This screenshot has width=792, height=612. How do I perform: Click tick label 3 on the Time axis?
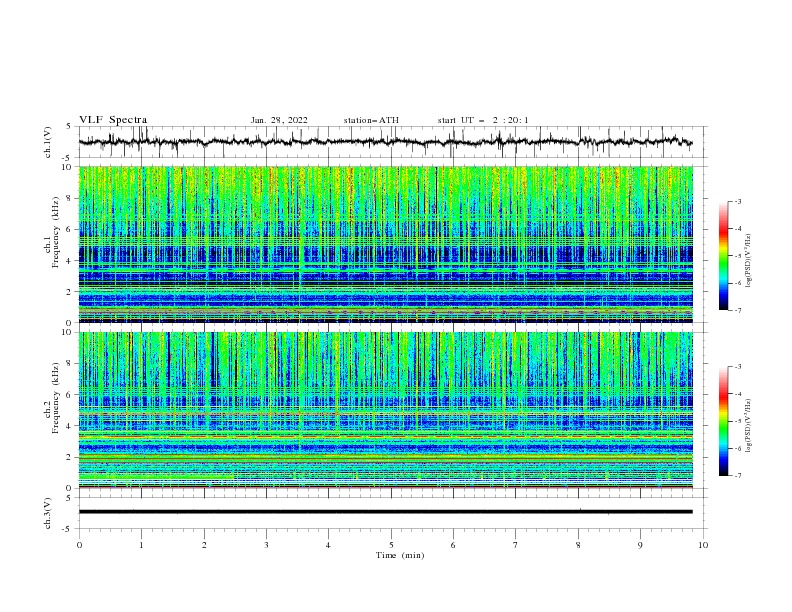[x=266, y=545]
